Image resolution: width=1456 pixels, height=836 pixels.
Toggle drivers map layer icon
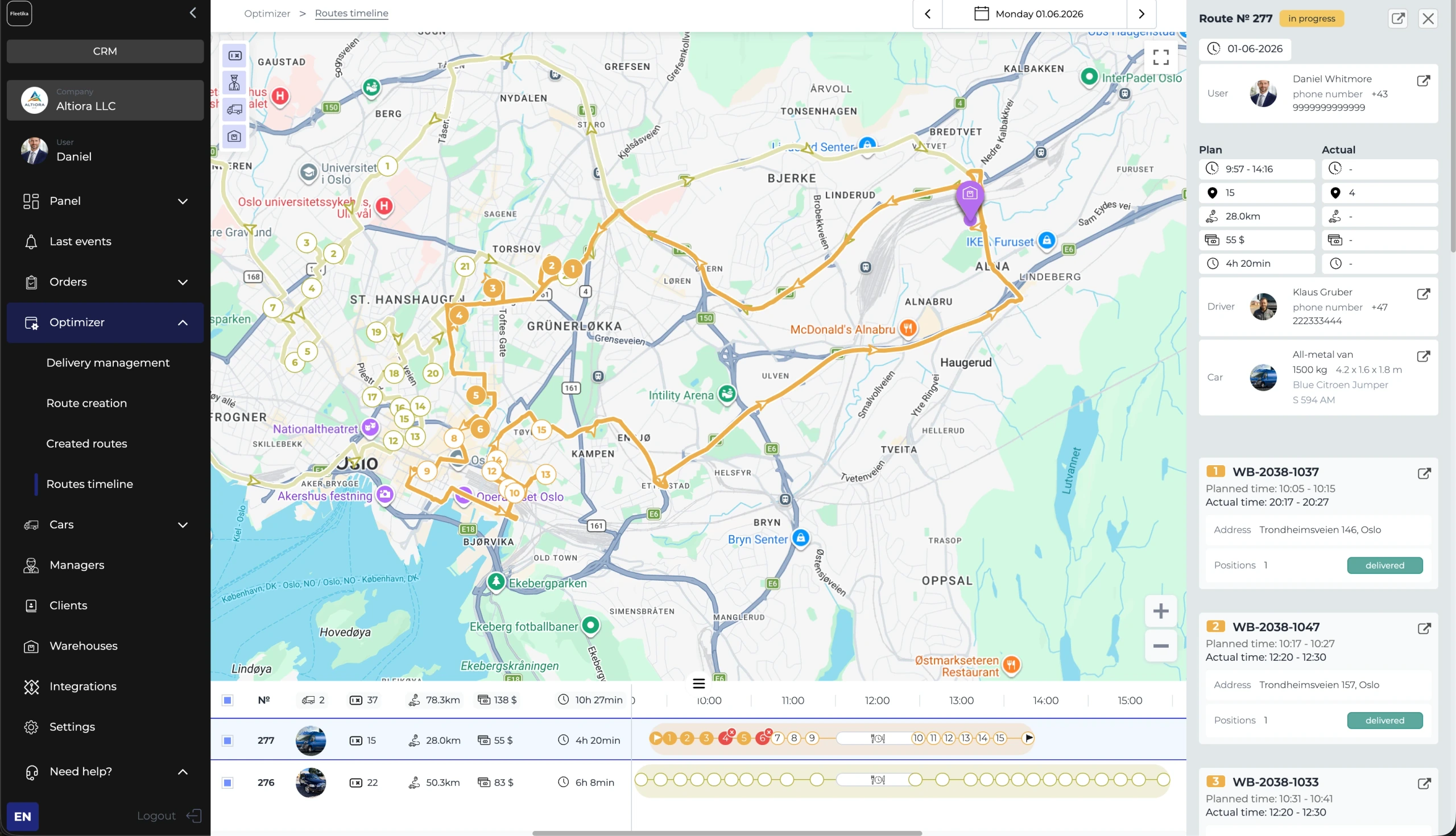click(234, 82)
